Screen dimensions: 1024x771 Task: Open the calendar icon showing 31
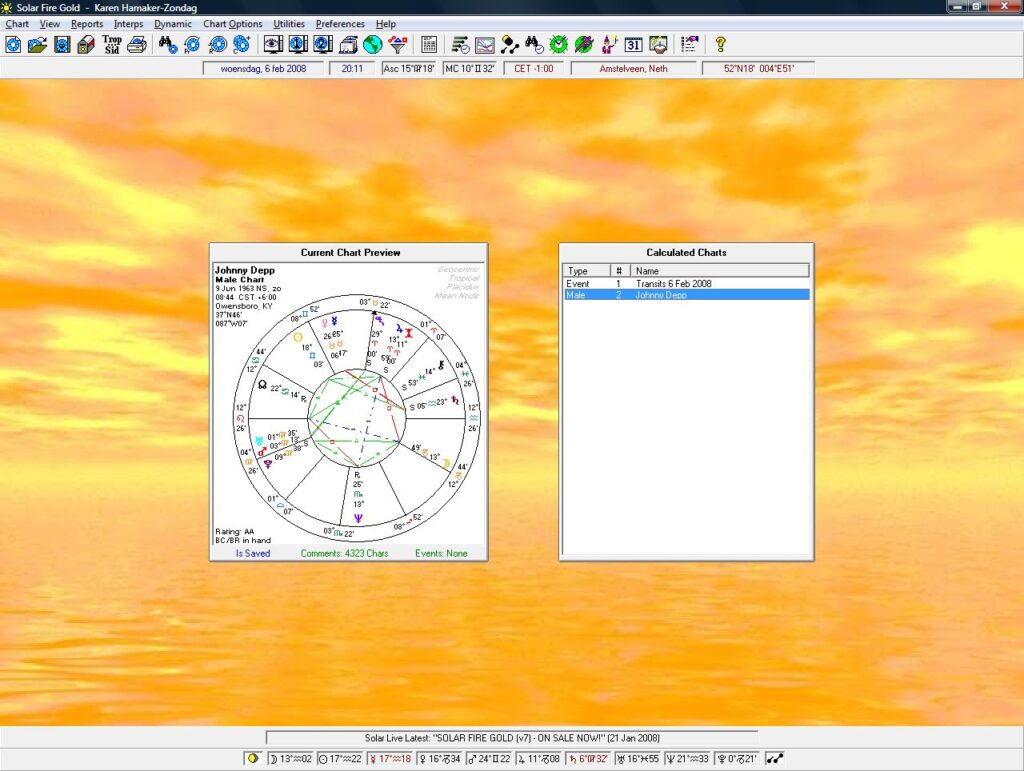(633, 44)
